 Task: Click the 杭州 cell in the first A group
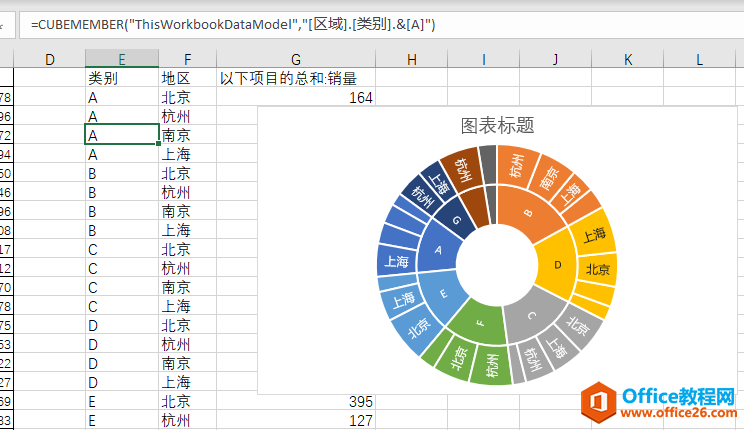tap(187, 116)
